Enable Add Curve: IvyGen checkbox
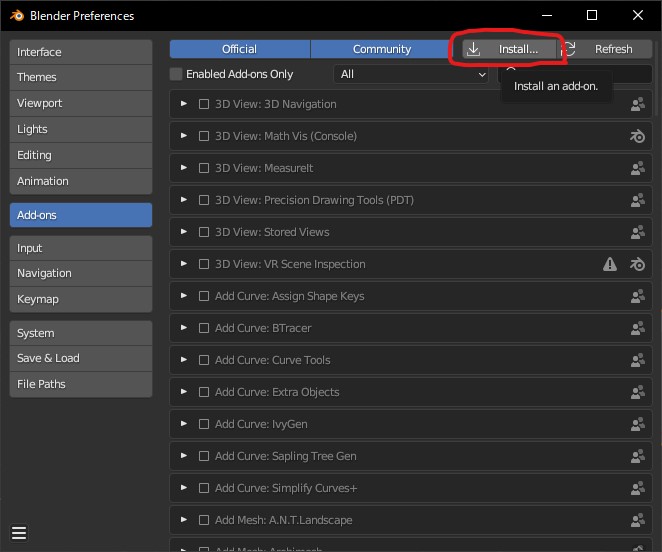This screenshot has height=552, width=662. [x=204, y=424]
